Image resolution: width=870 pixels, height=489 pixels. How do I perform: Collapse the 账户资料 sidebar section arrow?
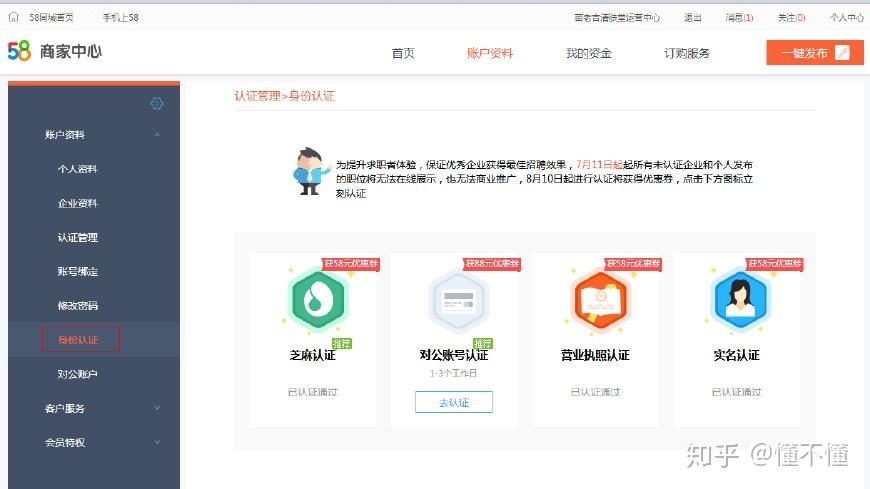pos(158,134)
